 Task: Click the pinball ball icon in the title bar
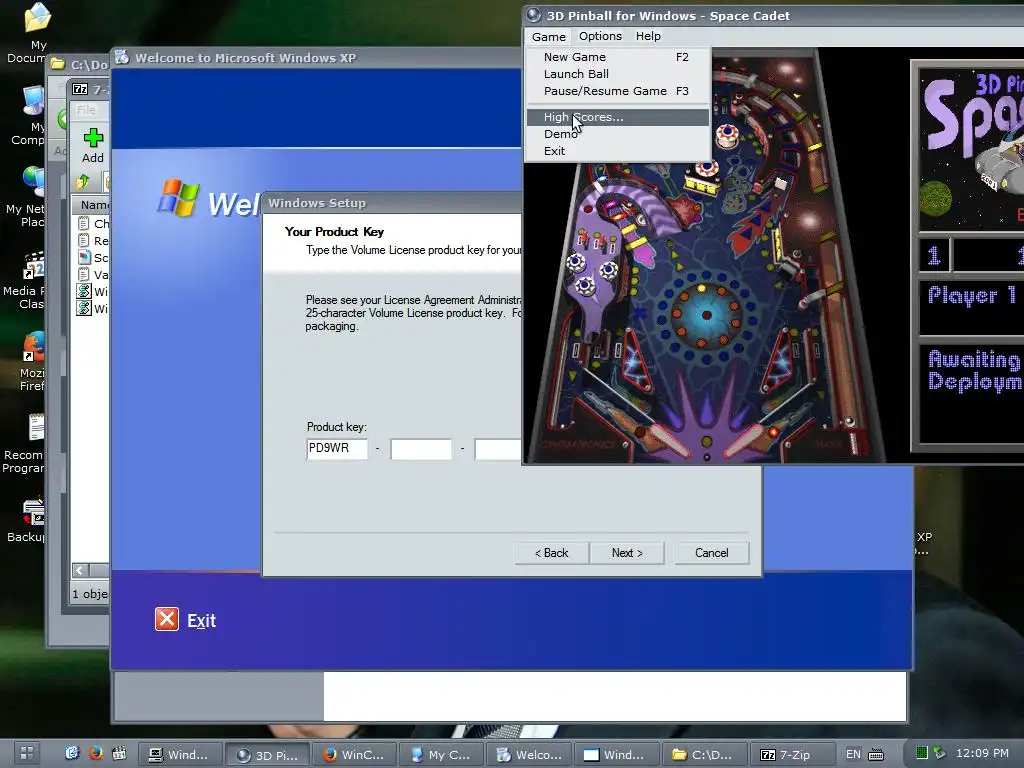click(534, 15)
